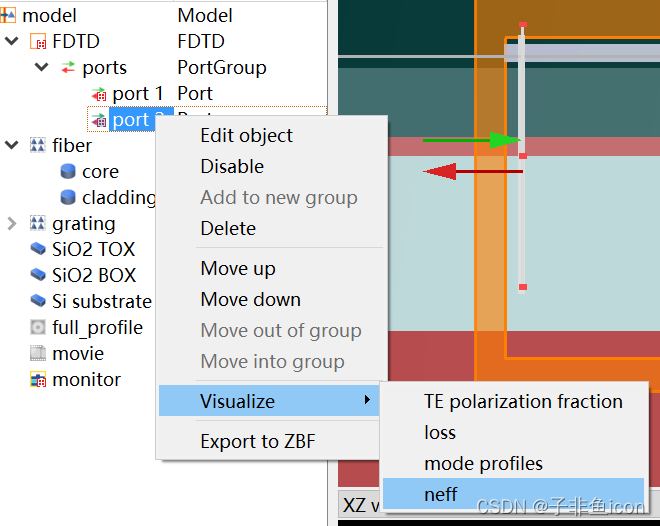The height and width of the screenshot is (526, 660).
Task: Click the middle red port handle
Action: 523,156
